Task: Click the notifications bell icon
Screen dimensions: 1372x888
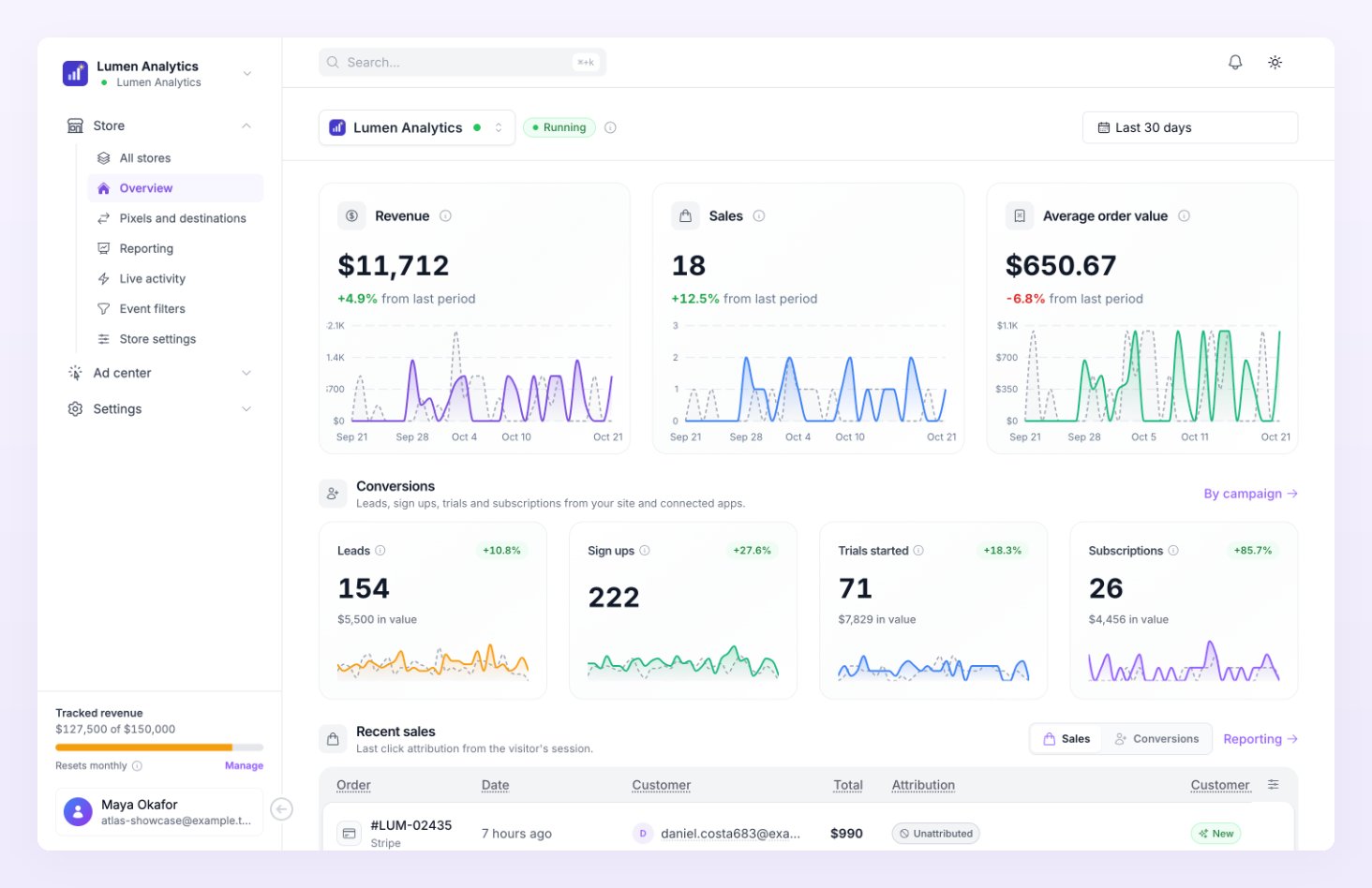Action: click(1235, 62)
